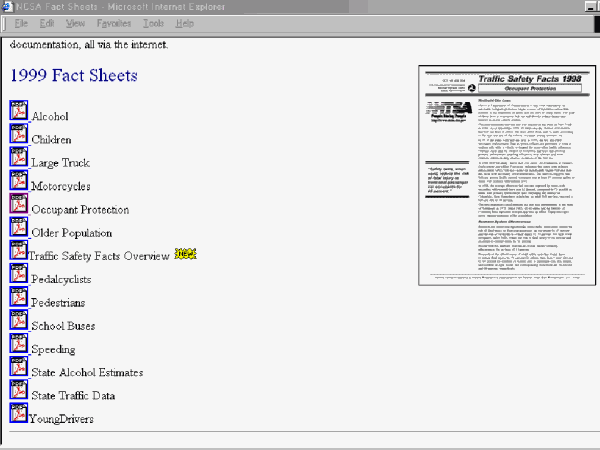Click the yellow NEW badge icon
This screenshot has width=600, height=450.
[x=184, y=255]
